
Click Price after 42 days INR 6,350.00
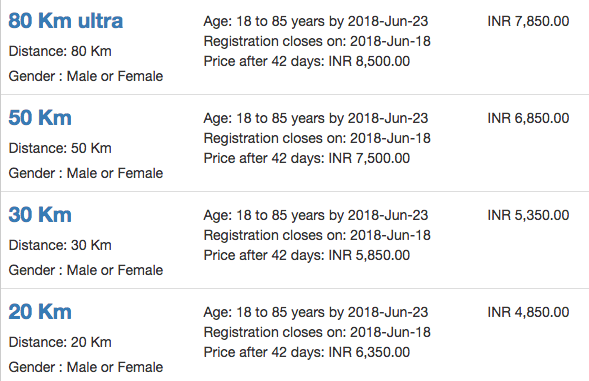[307, 352]
